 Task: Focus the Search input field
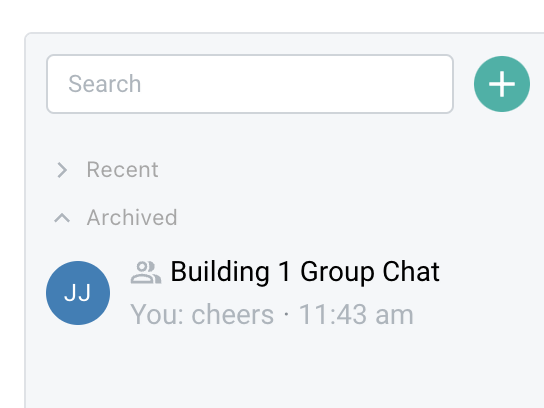pyautogui.click(x=250, y=84)
